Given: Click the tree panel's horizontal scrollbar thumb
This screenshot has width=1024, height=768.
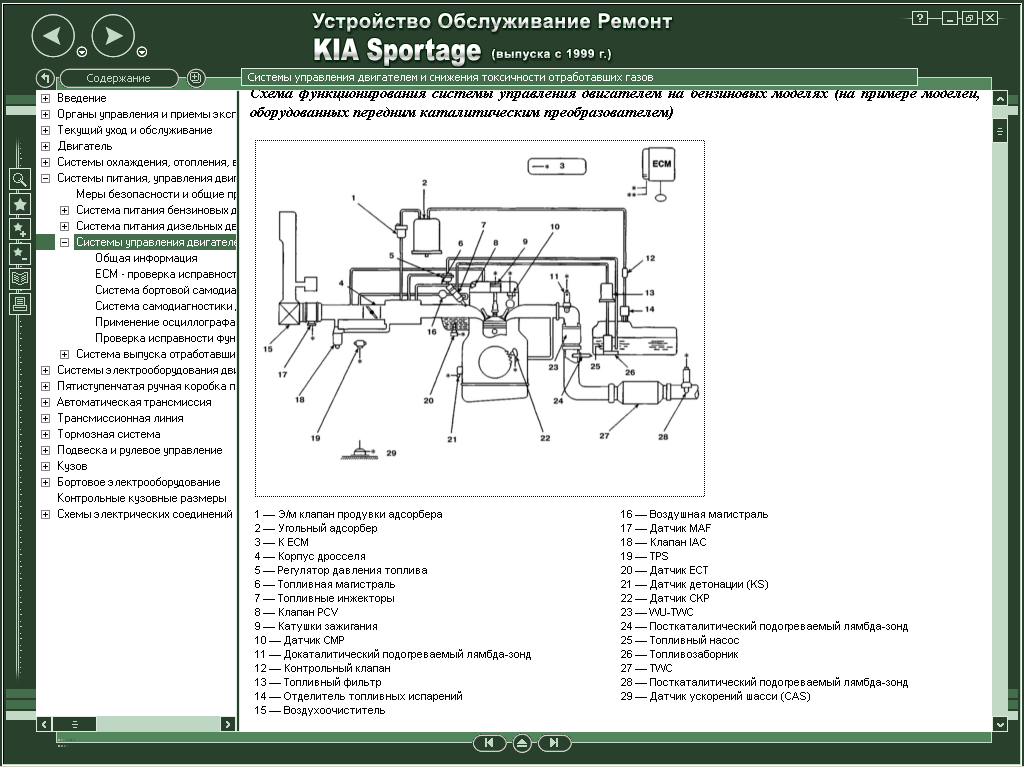Looking at the screenshot, I should coord(75,723).
